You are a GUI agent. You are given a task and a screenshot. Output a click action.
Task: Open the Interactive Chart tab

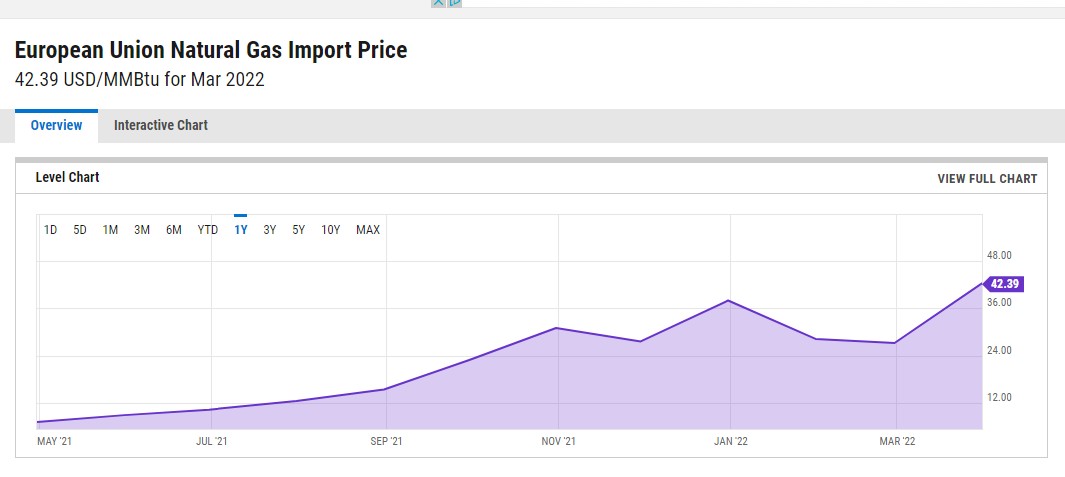(161, 126)
